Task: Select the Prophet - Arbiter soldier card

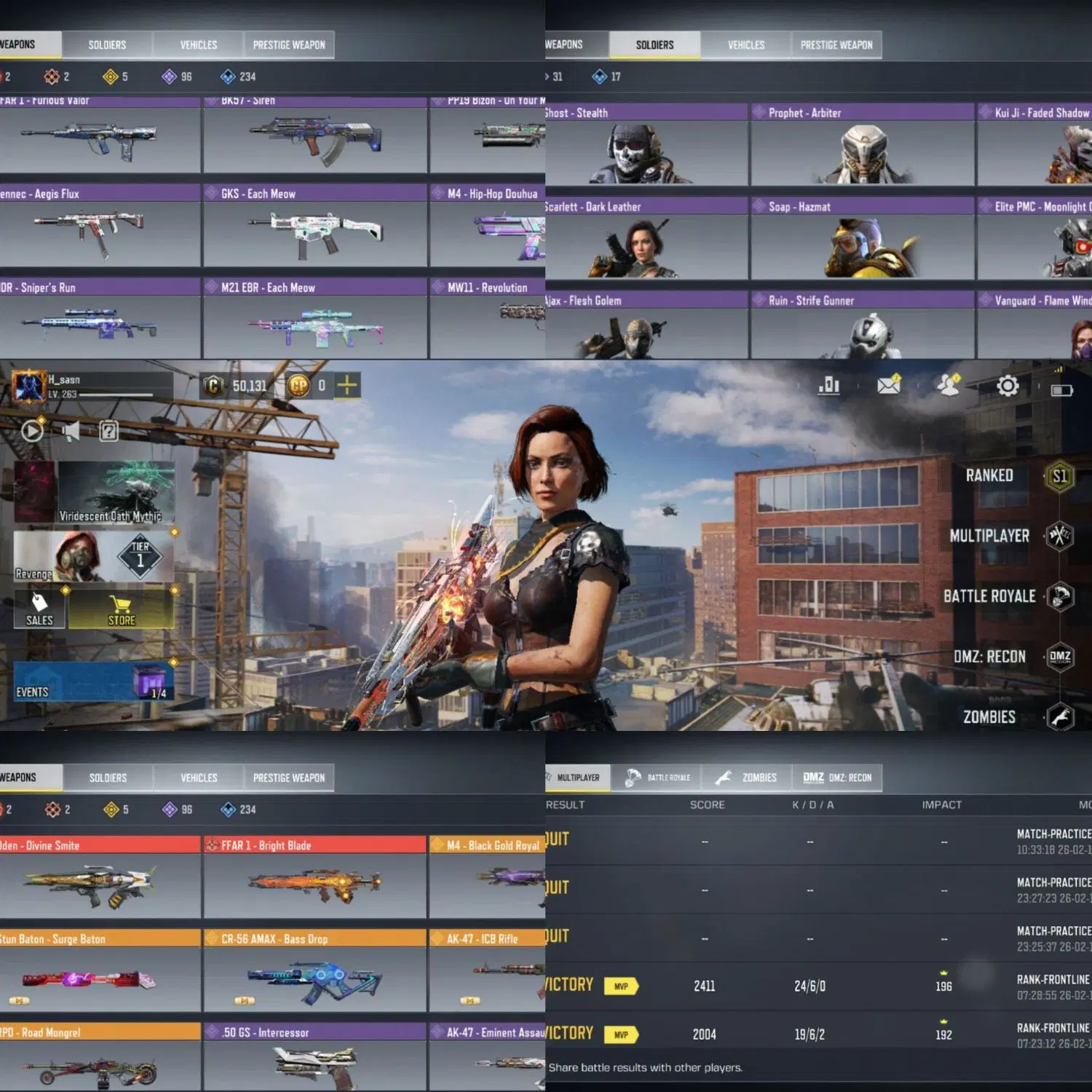Action: click(863, 144)
